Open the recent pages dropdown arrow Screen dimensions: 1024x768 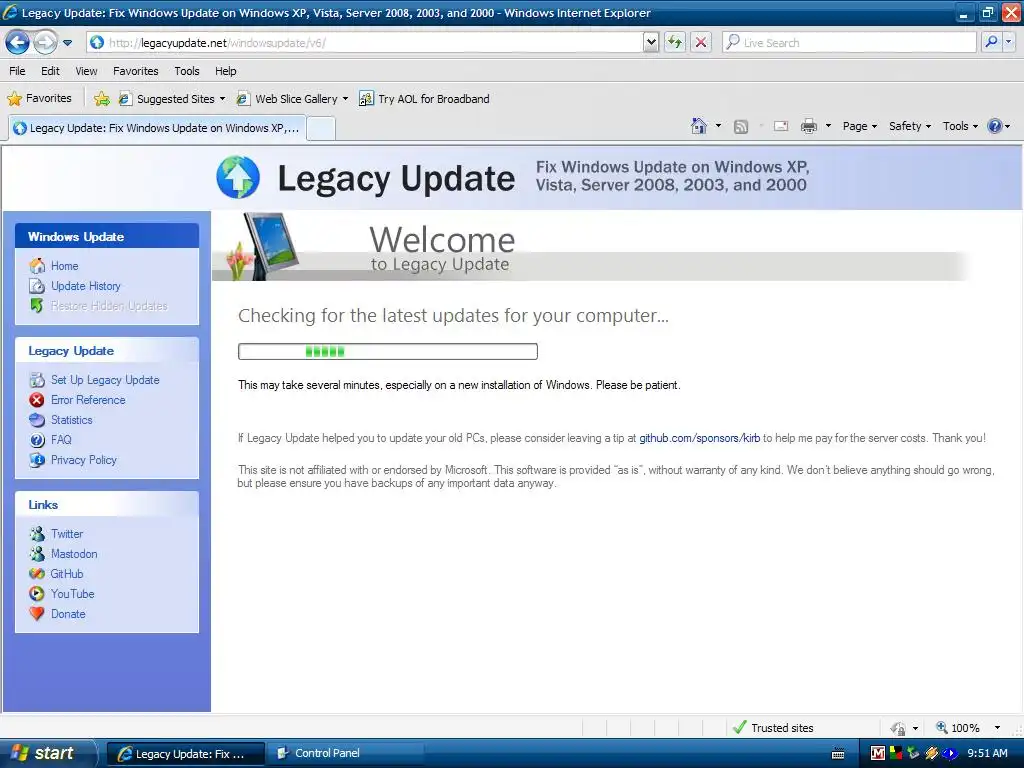[67, 43]
